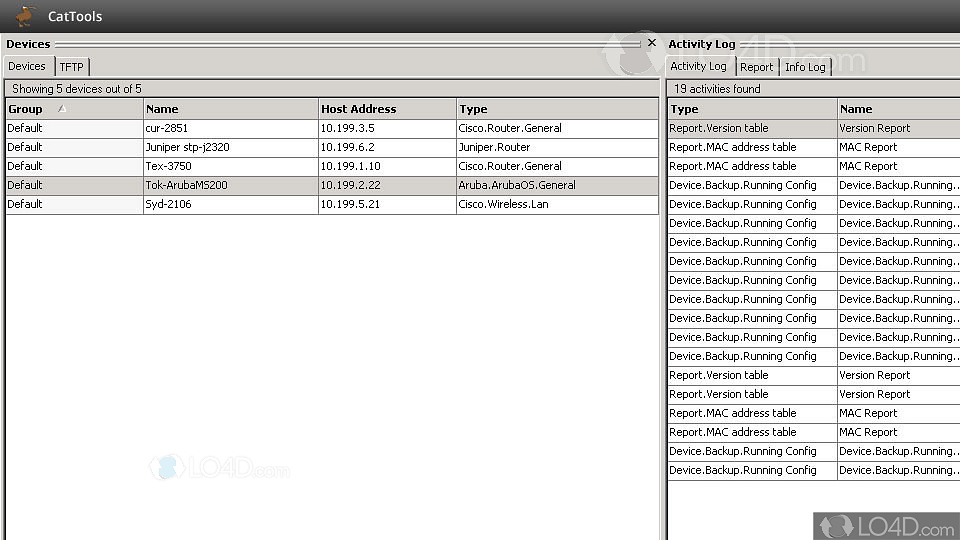Click Default group cell of Syd-2106 row

tap(74, 204)
